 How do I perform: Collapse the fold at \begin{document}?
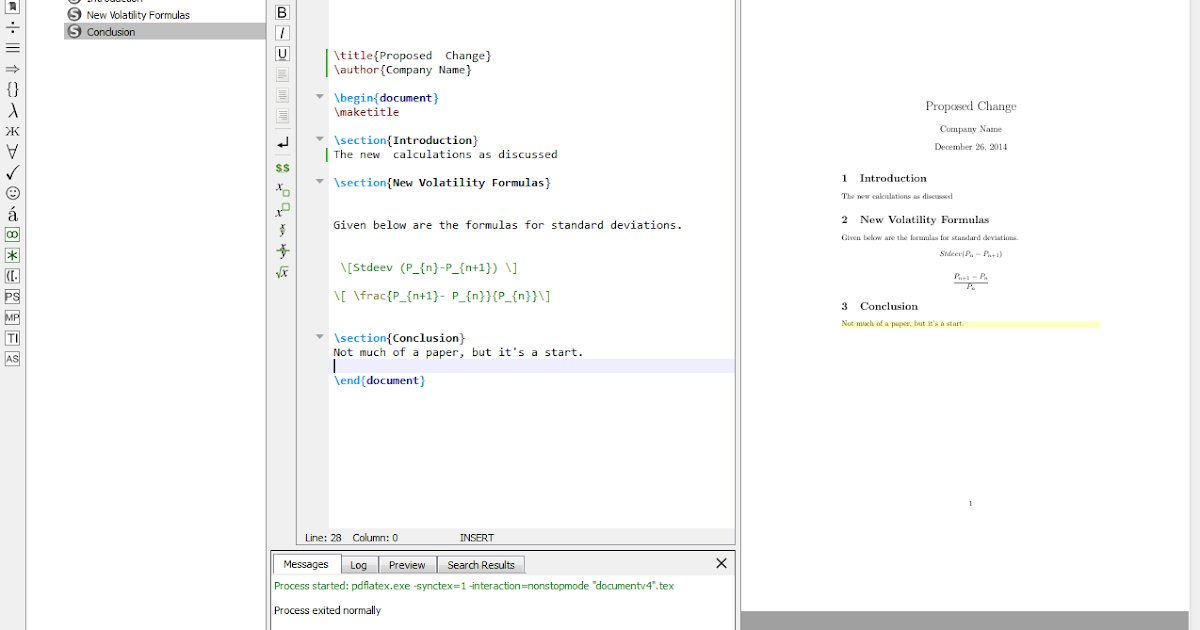pos(319,97)
